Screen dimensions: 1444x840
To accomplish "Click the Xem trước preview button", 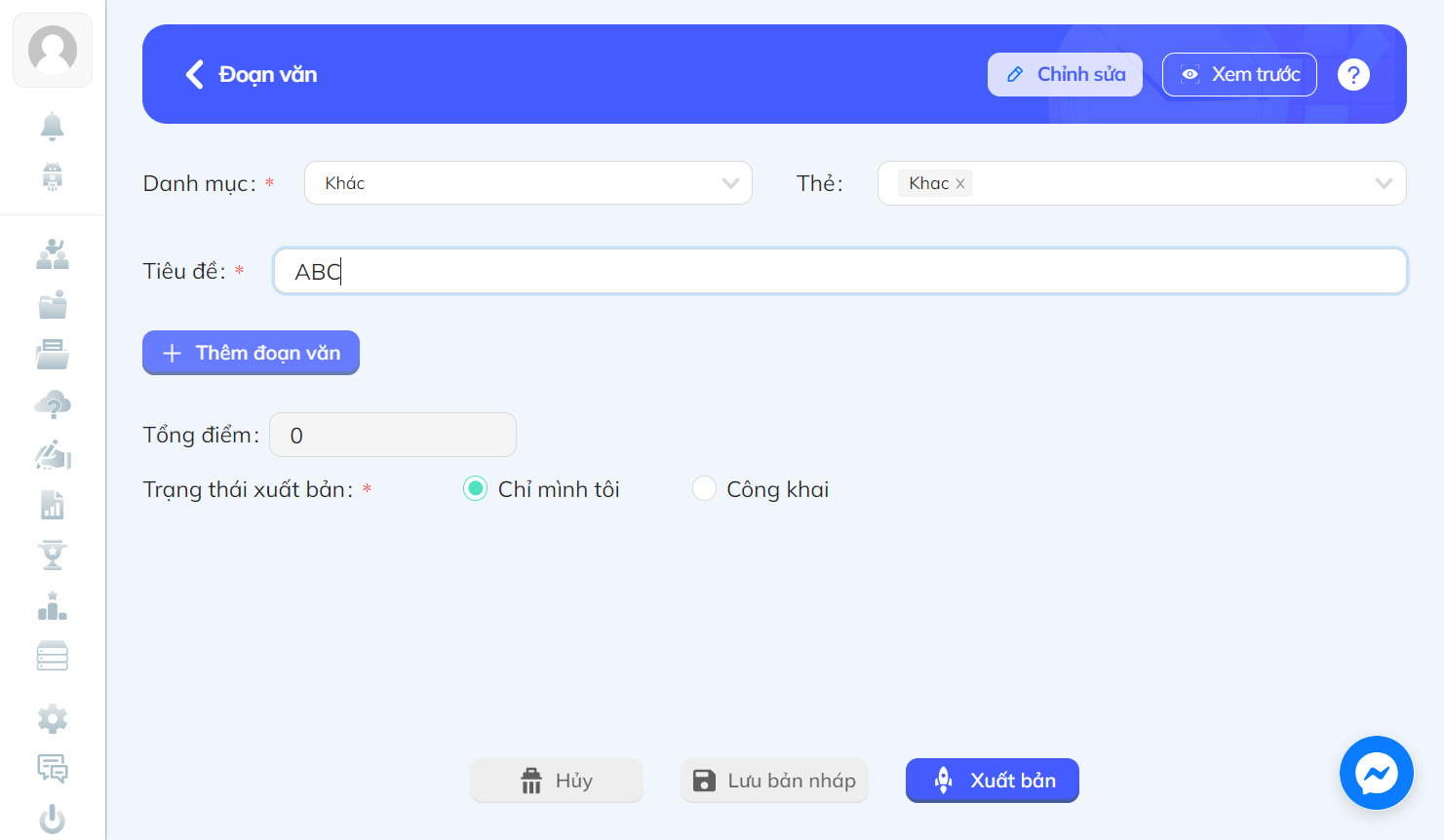I will (x=1239, y=74).
